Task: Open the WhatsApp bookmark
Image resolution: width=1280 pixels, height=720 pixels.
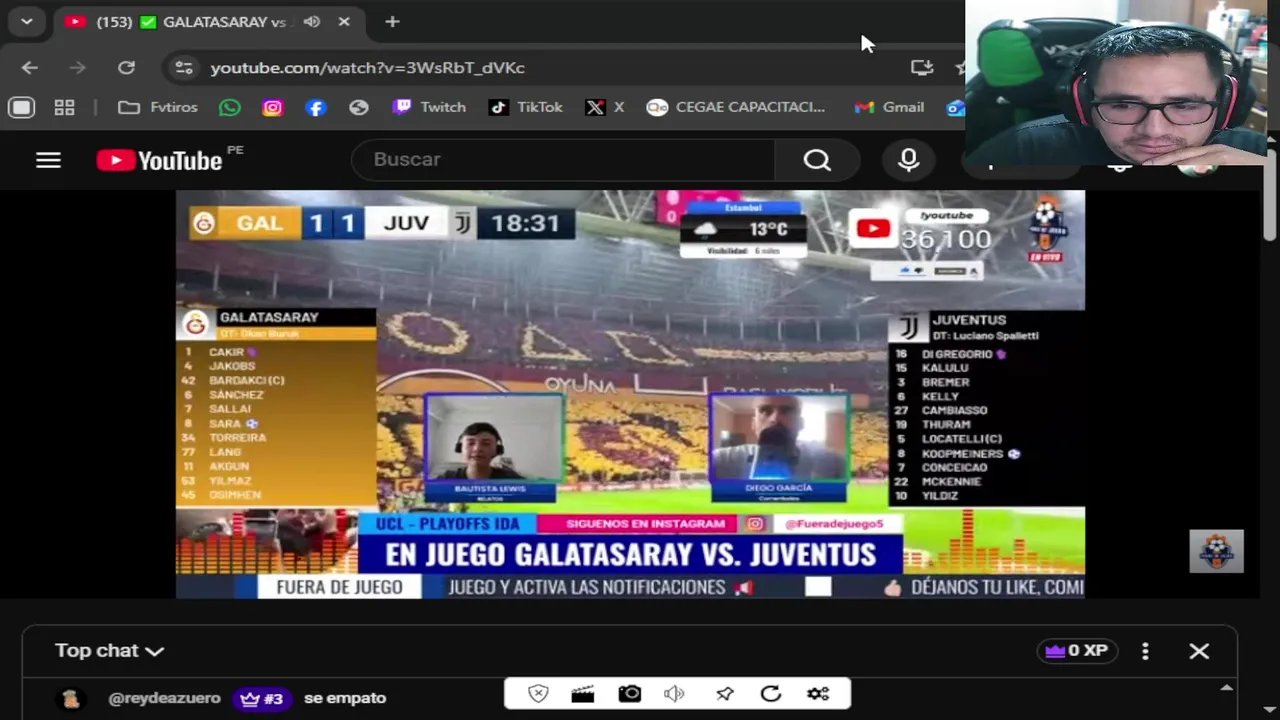Action: [x=230, y=107]
